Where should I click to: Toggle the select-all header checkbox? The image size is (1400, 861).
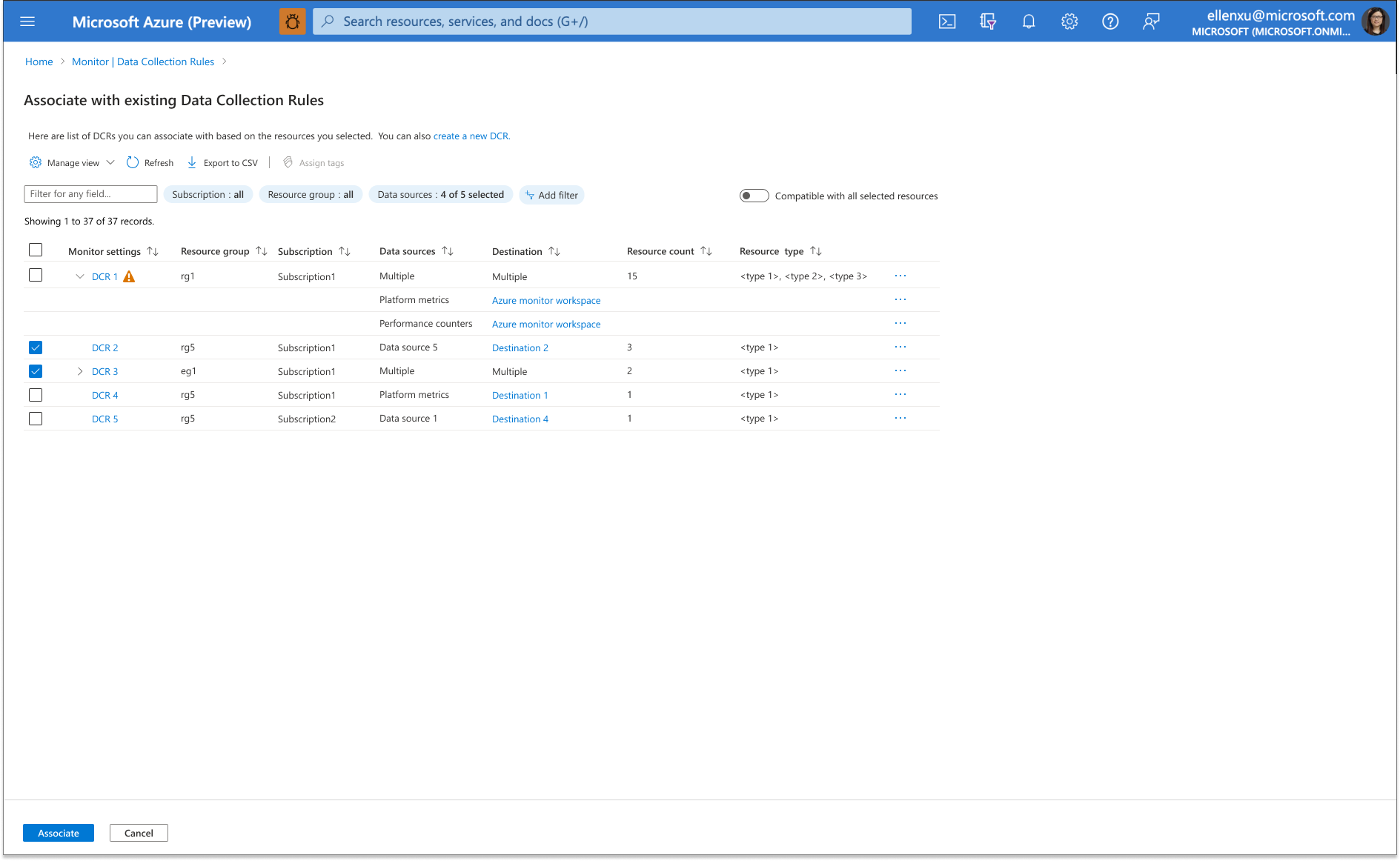coord(36,250)
